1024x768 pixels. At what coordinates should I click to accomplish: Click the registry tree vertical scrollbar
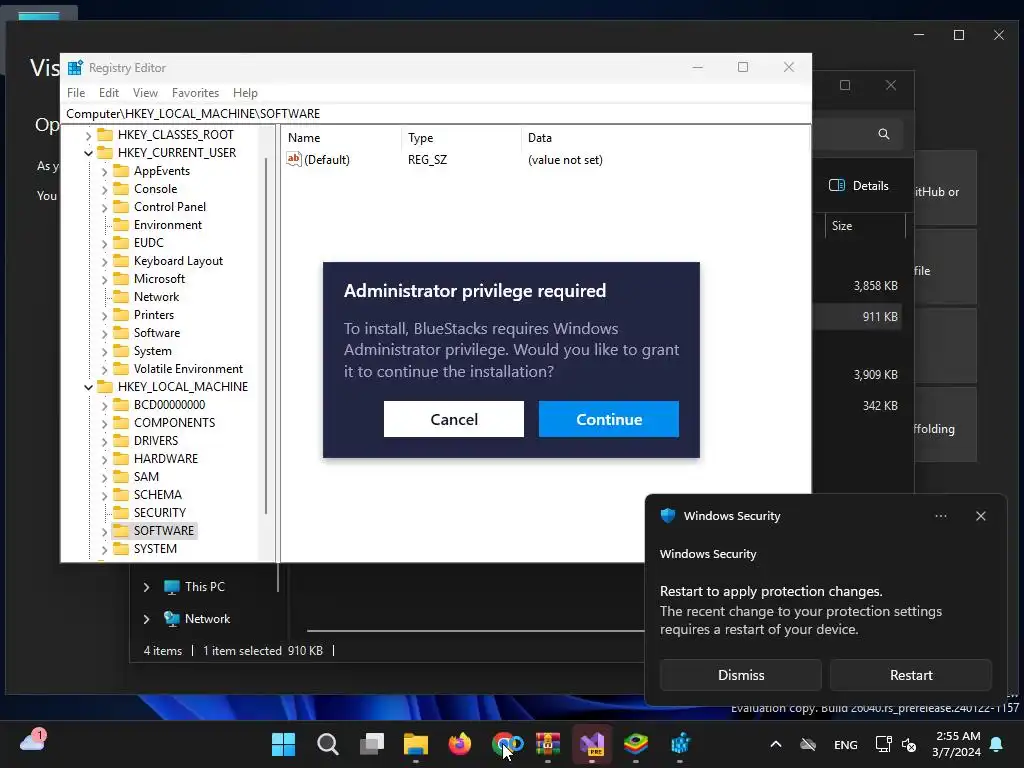point(266,336)
